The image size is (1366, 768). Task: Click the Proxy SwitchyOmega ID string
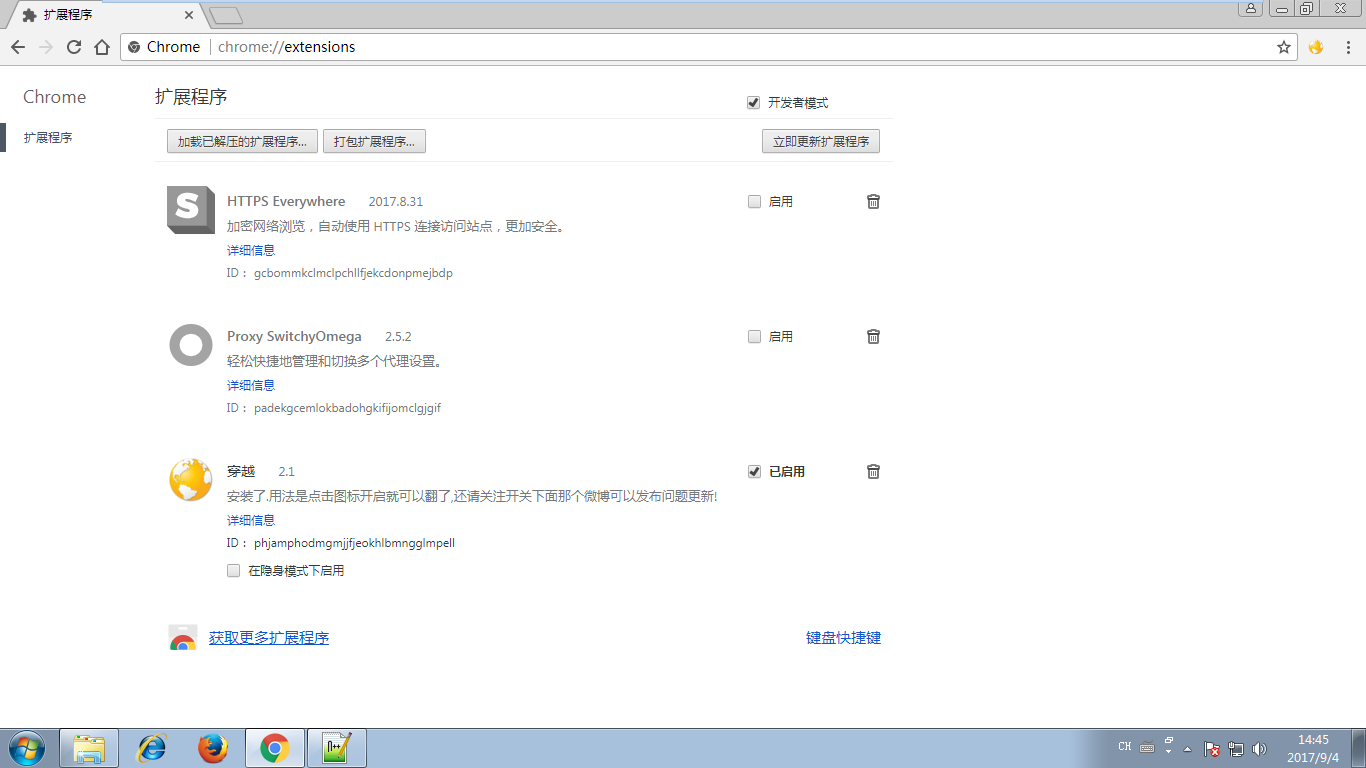[347, 408]
